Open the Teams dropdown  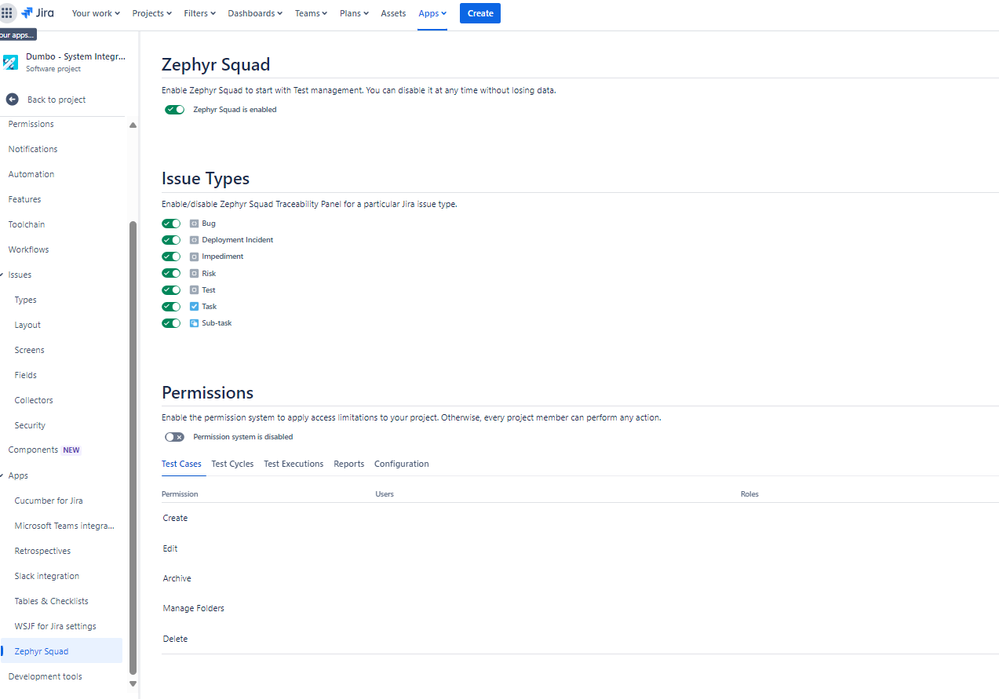click(x=311, y=13)
